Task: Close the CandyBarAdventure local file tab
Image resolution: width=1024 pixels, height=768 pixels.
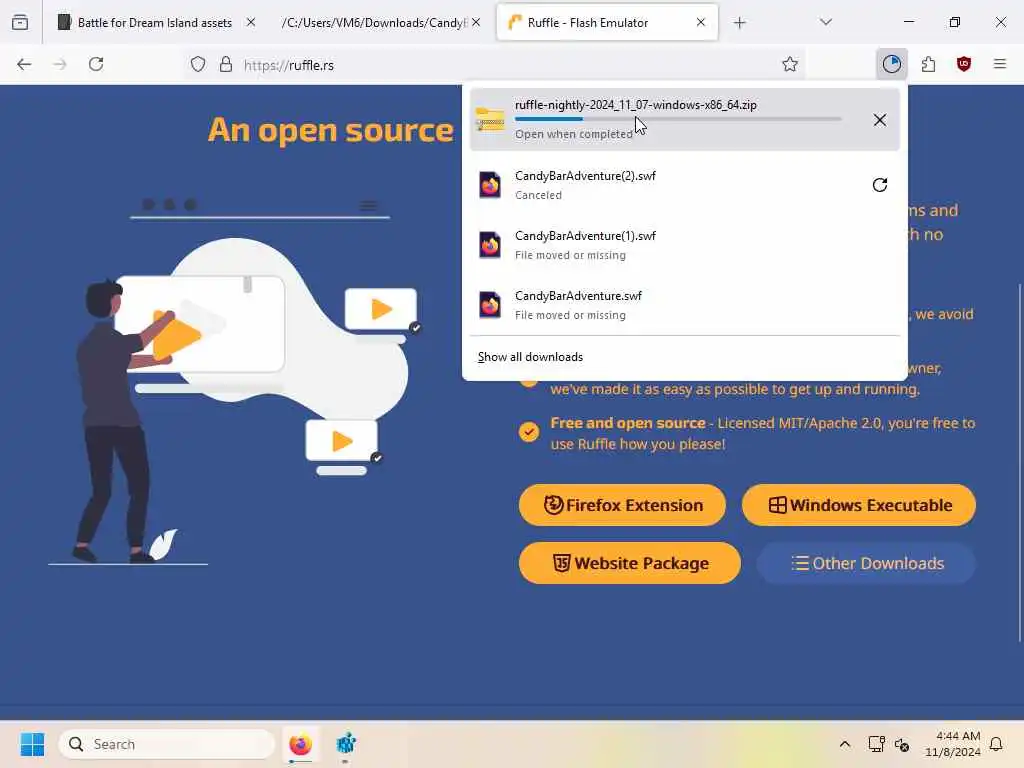Action: (476, 22)
